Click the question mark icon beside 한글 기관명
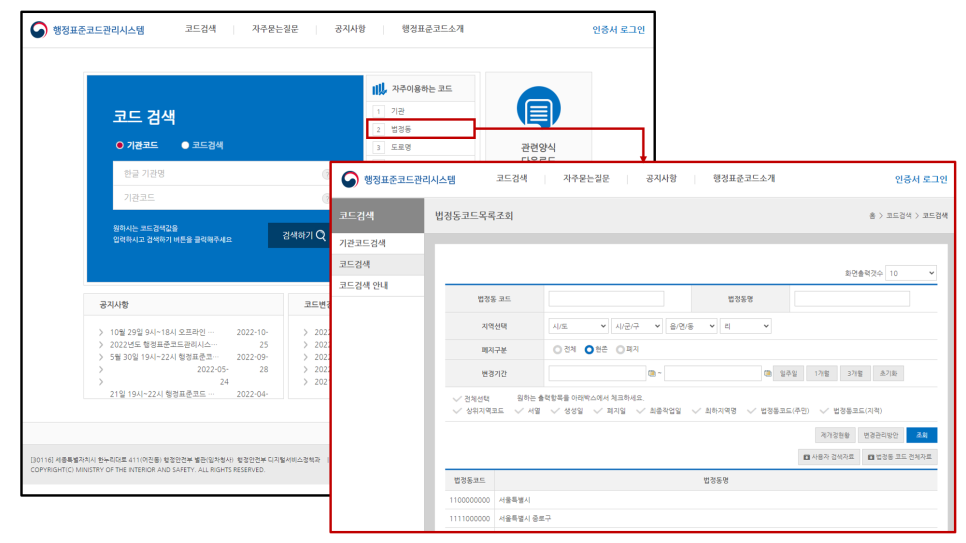Screen dimensions: 966x543 pos(326,174)
